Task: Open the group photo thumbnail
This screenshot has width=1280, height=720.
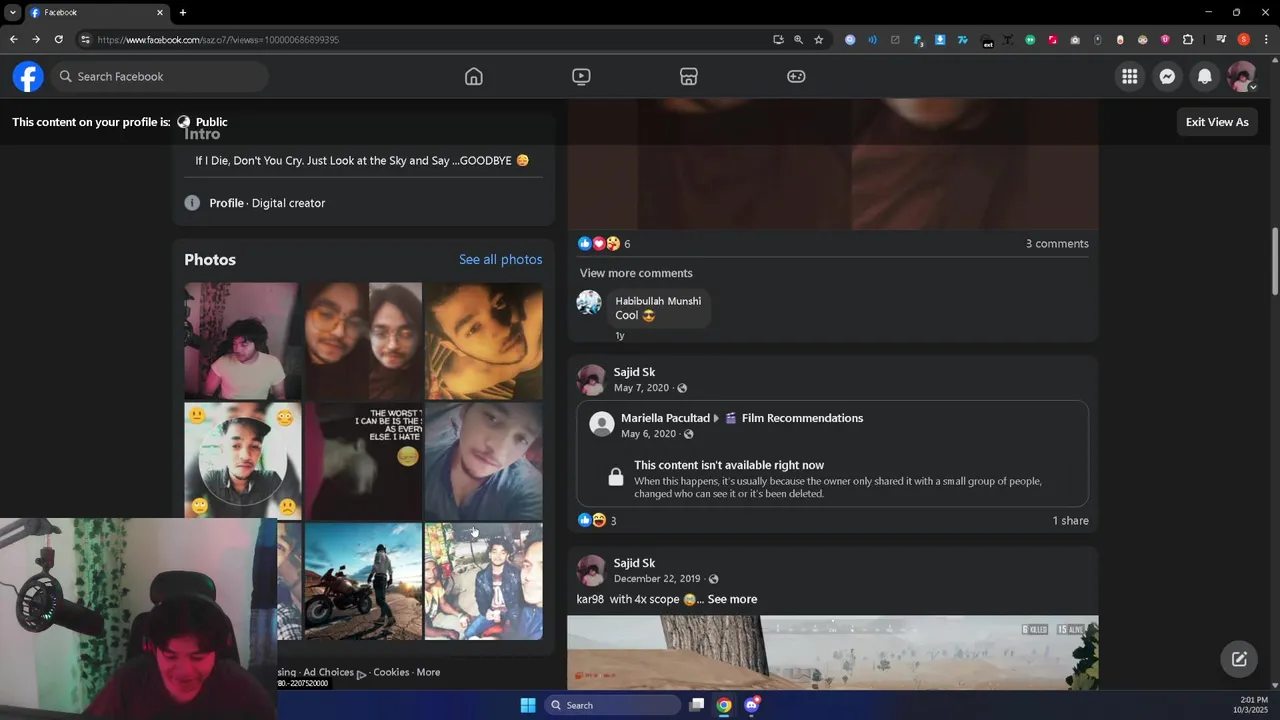Action: coord(484,581)
